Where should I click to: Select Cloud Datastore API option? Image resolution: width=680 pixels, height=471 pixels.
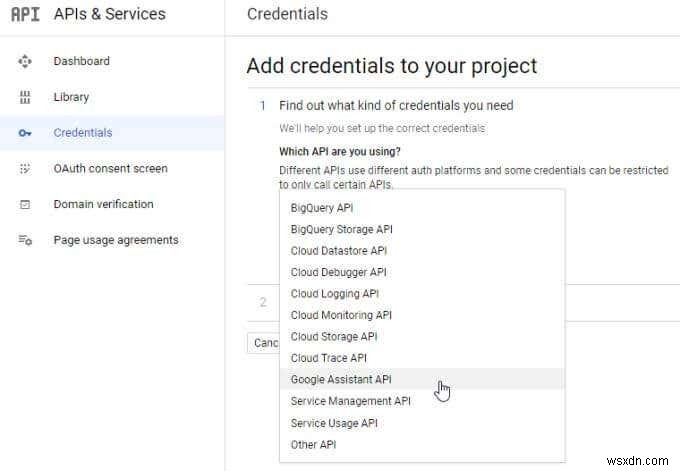pos(338,251)
